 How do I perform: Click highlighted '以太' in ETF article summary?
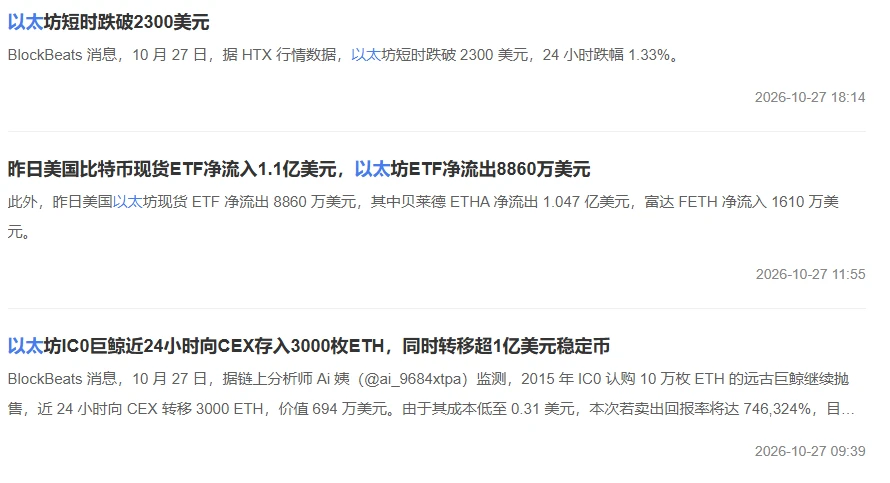coord(127,202)
